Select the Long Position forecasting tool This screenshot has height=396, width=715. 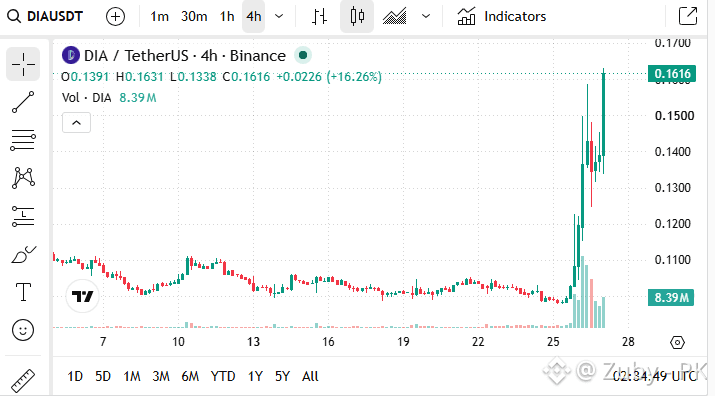(x=23, y=216)
